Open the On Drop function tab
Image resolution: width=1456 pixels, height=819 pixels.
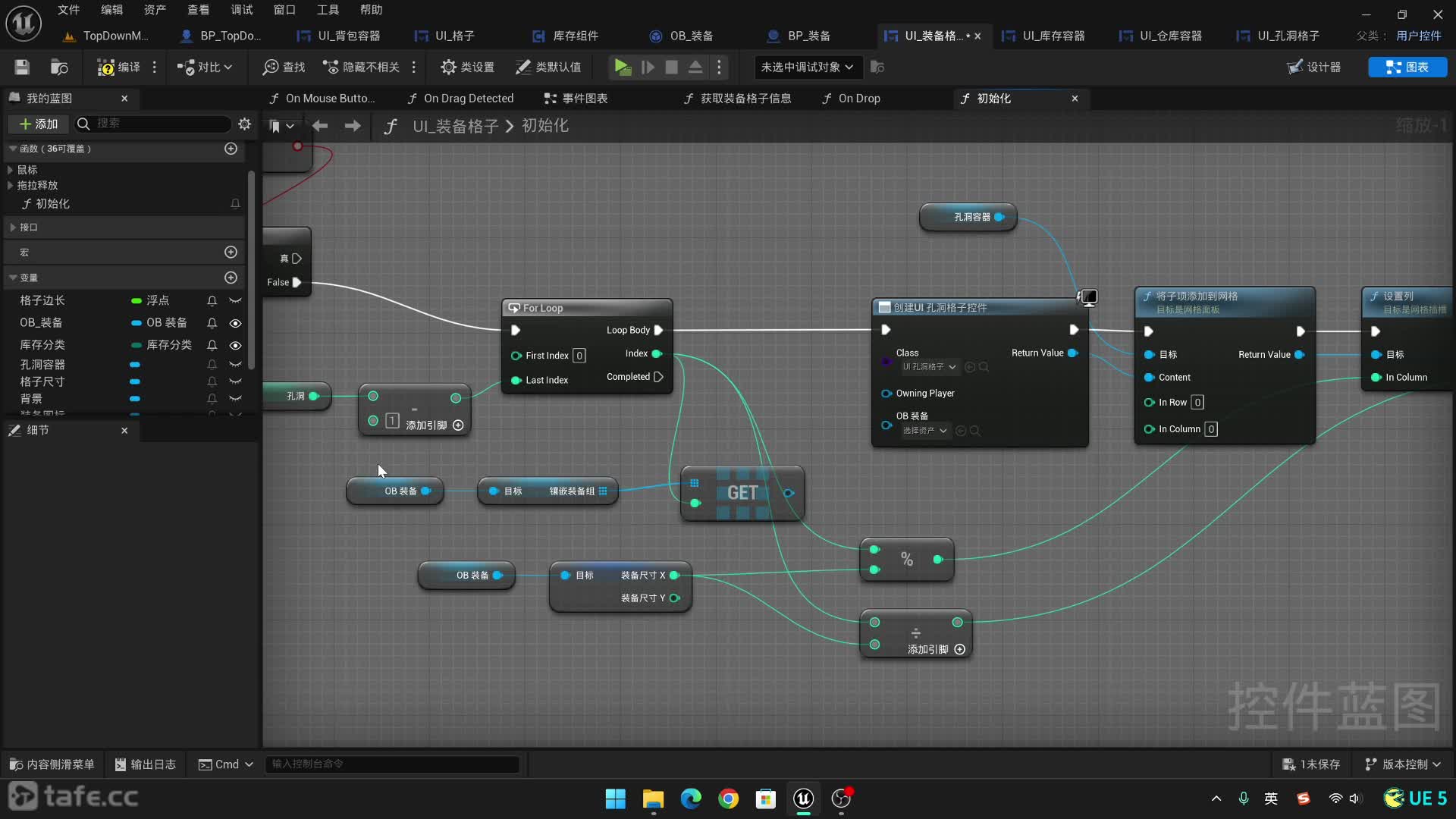click(x=851, y=99)
